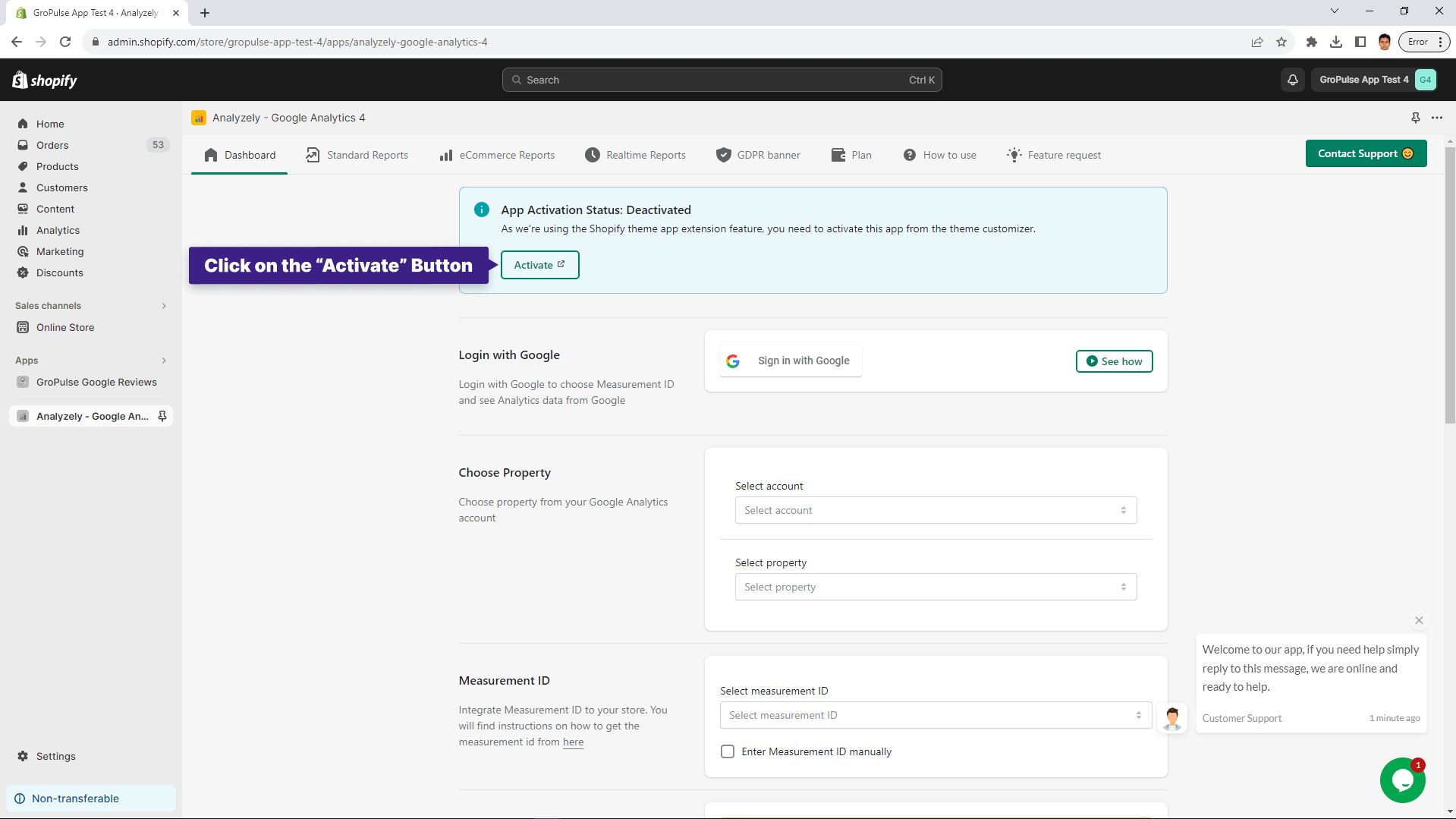1456x819 pixels.
Task: Open the Plan tab
Action: pos(852,155)
